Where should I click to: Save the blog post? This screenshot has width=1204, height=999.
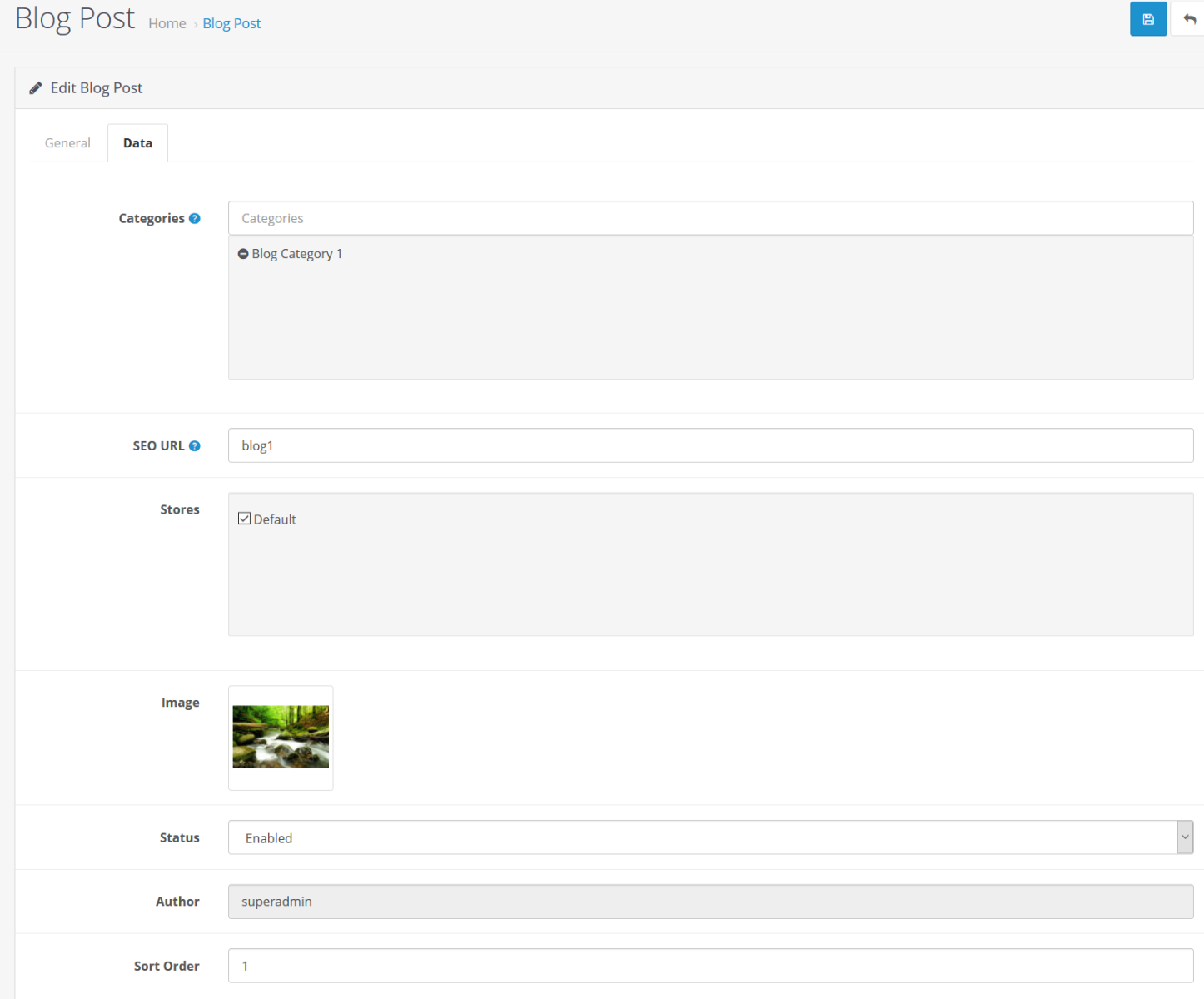(x=1148, y=18)
